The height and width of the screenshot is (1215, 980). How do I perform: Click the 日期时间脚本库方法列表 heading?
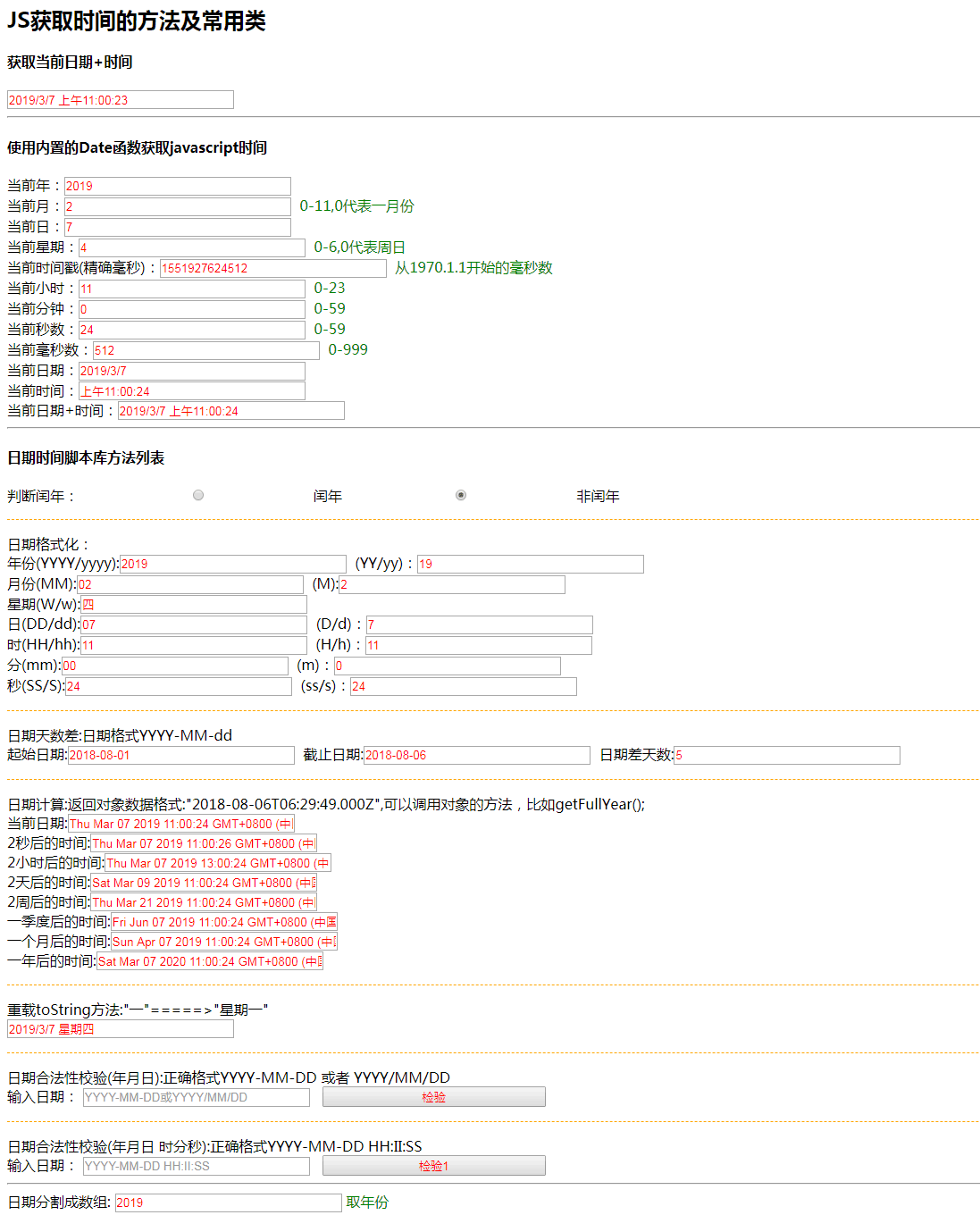coord(86,458)
